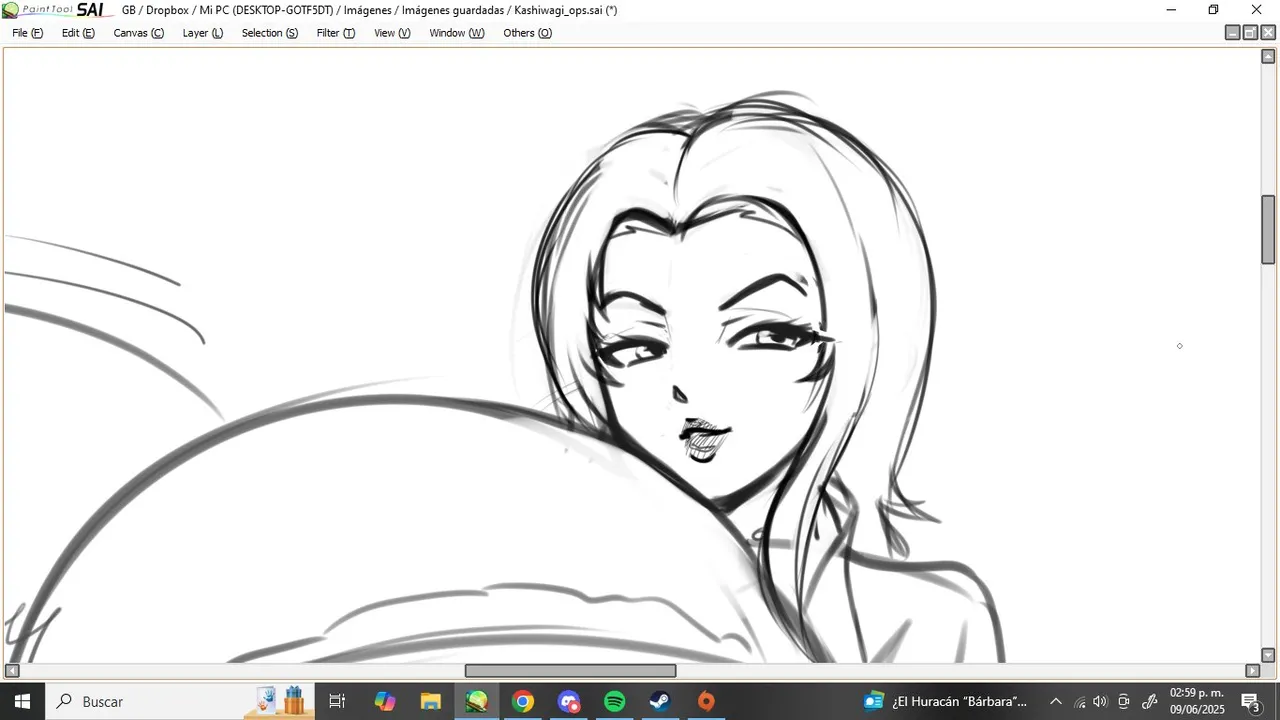Open Google Chrome from the taskbar

523,701
